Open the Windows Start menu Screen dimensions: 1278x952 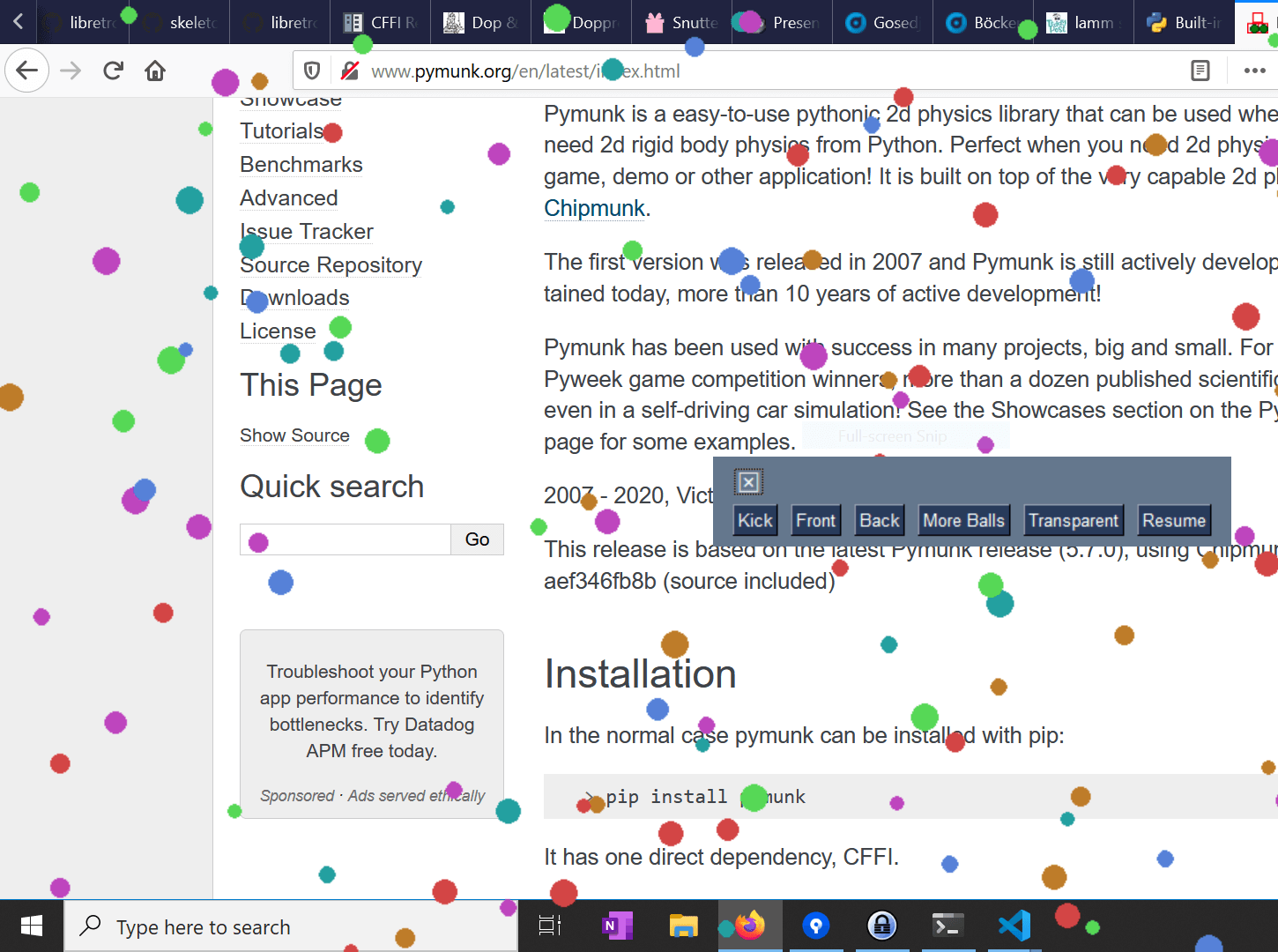coord(32,926)
